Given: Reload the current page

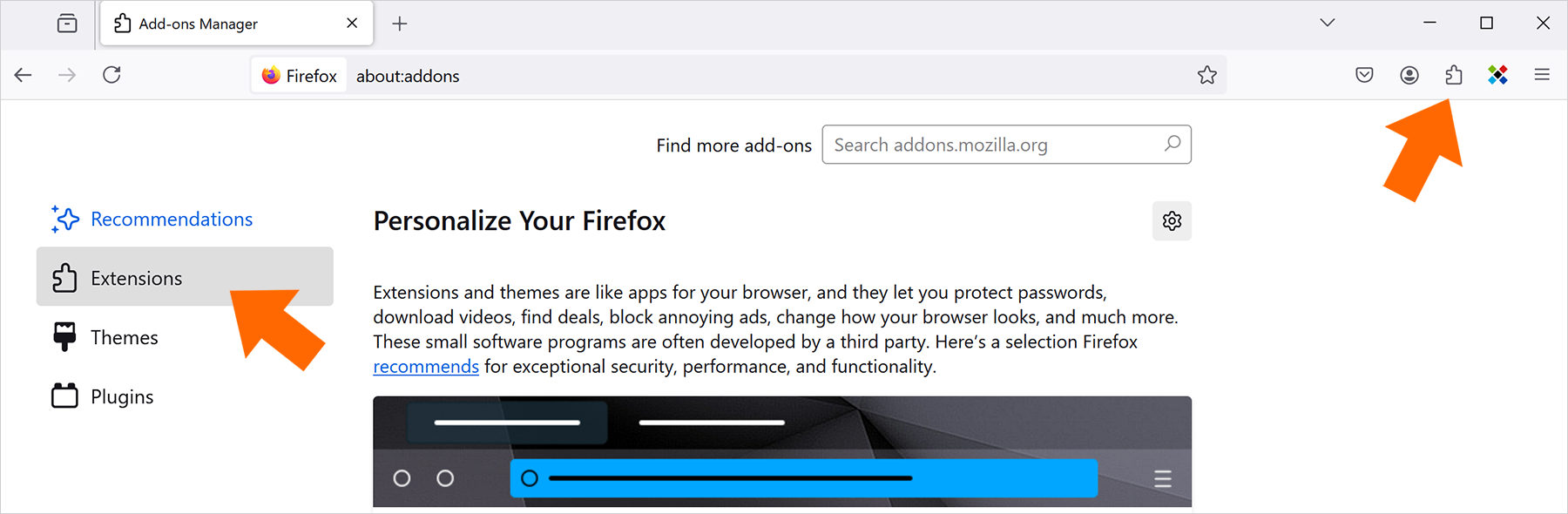Looking at the screenshot, I should 112,75.
